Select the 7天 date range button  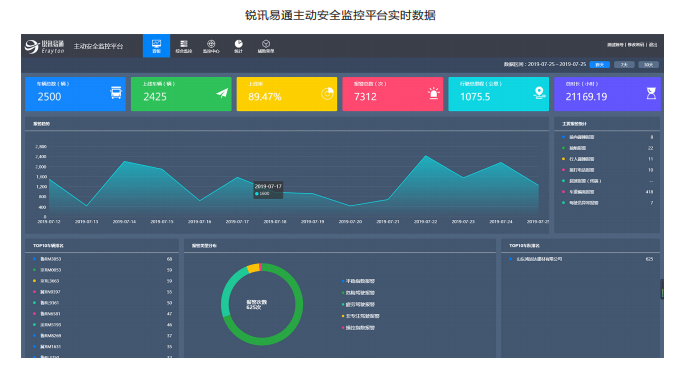tap(624, 65)
